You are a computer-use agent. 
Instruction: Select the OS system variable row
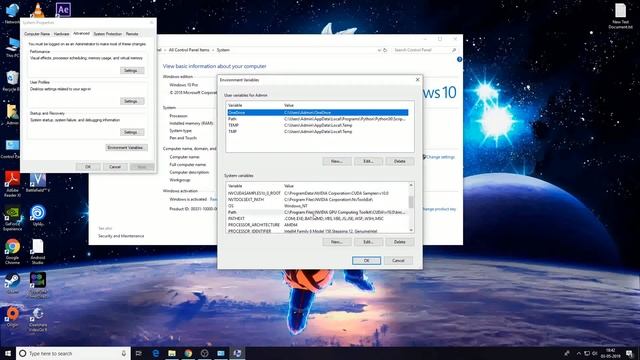[318, 206]
